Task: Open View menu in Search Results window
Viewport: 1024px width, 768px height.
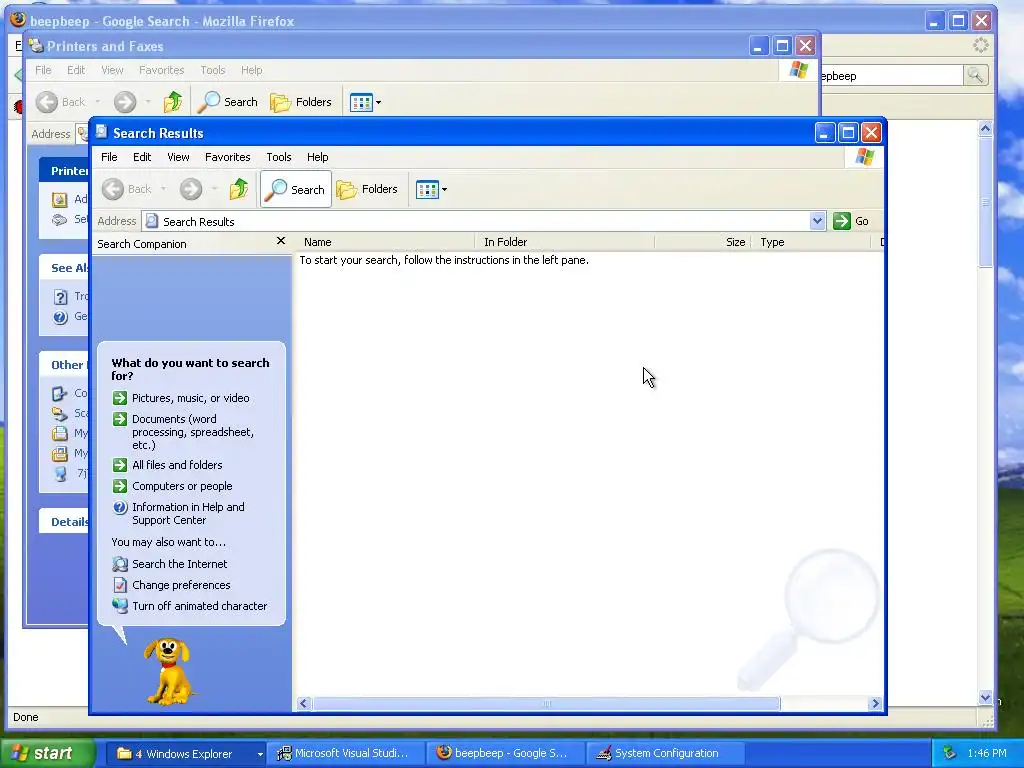Action: point(178,157)
